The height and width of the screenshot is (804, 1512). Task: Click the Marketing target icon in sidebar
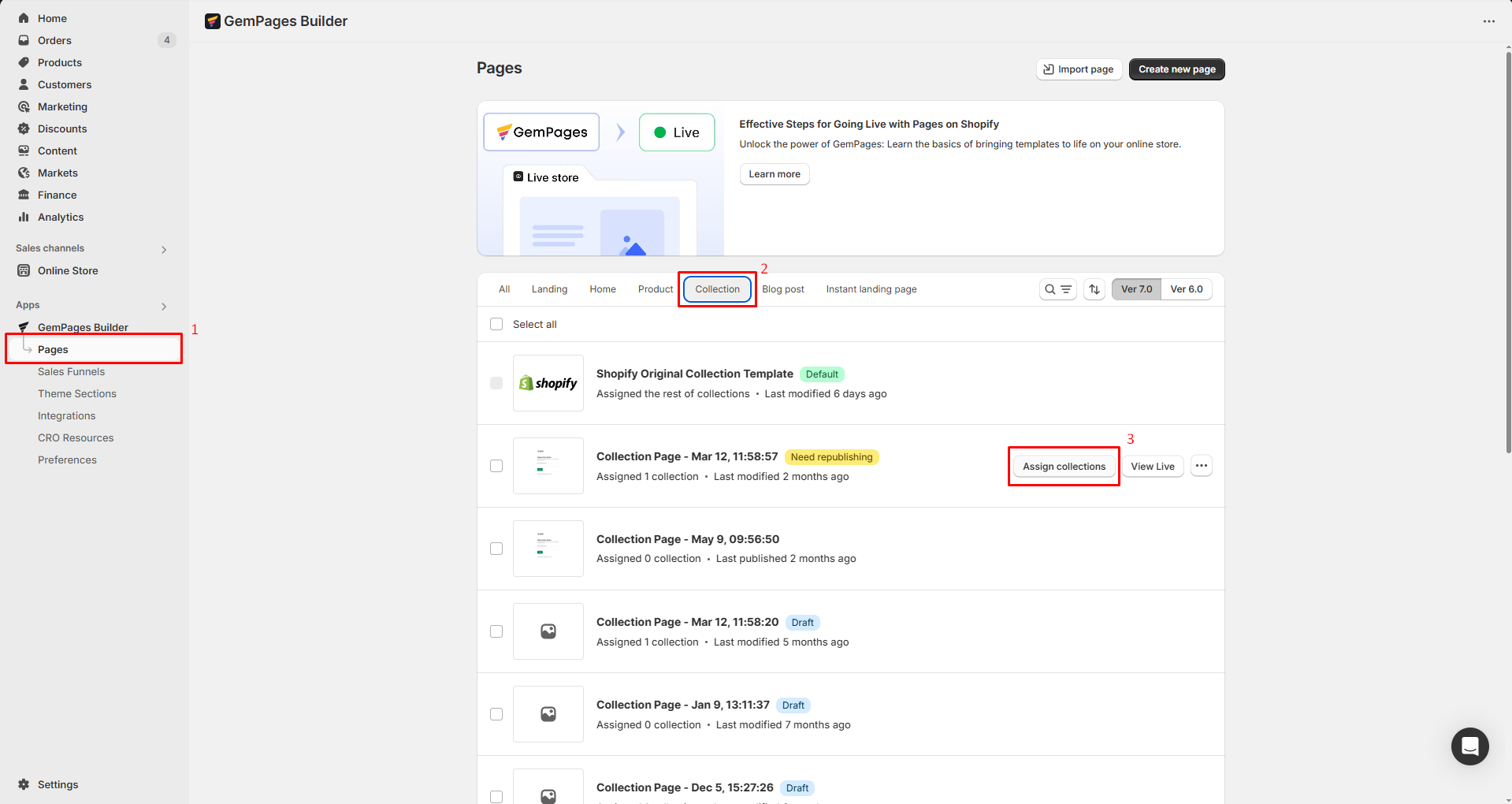point(24,106)
